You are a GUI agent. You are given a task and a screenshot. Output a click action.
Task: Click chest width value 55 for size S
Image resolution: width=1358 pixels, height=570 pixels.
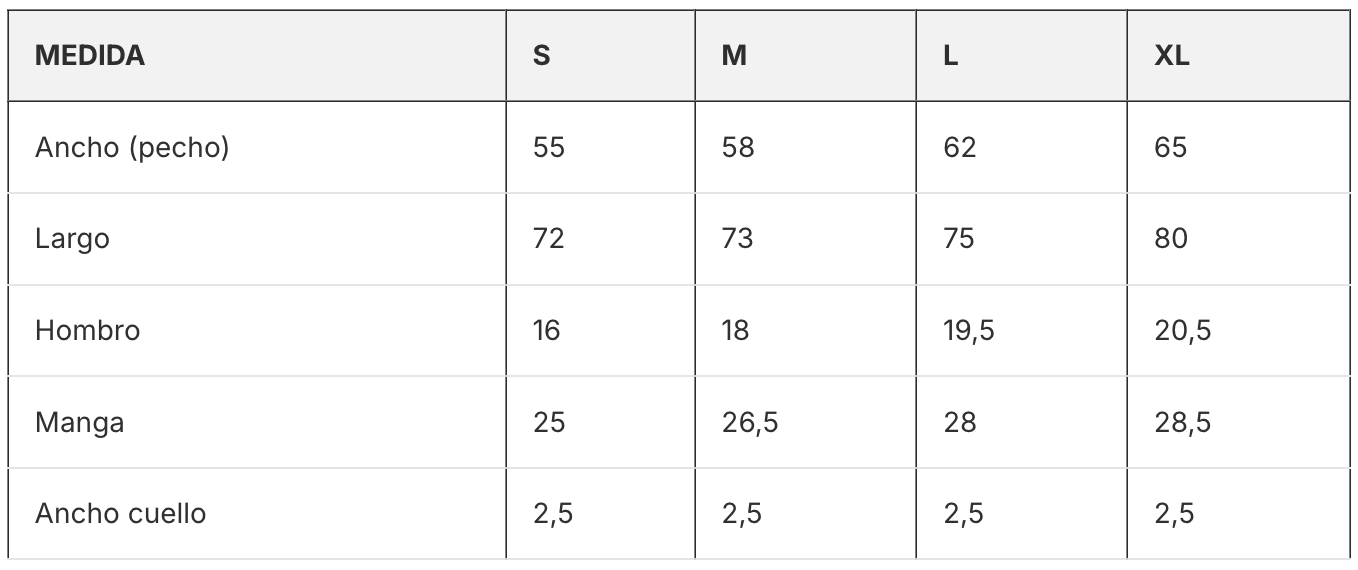point(549,148)
